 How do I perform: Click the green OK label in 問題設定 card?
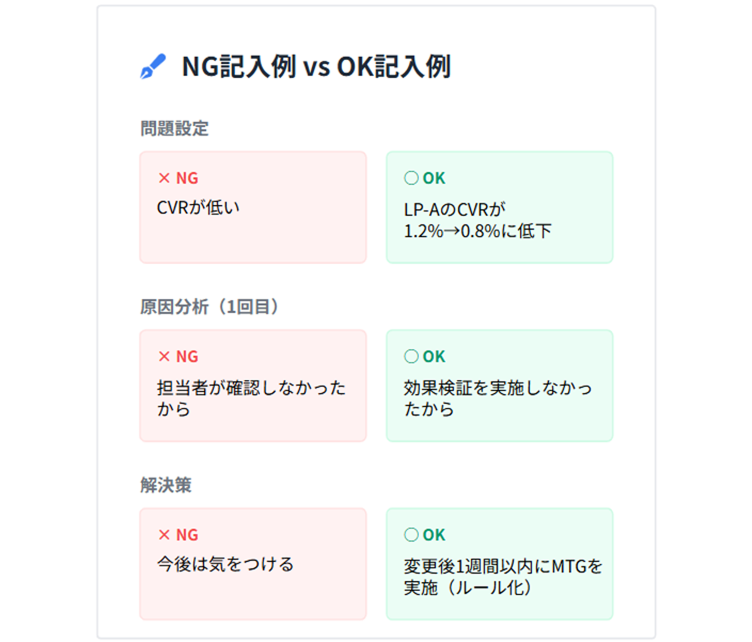coord(434,178)
